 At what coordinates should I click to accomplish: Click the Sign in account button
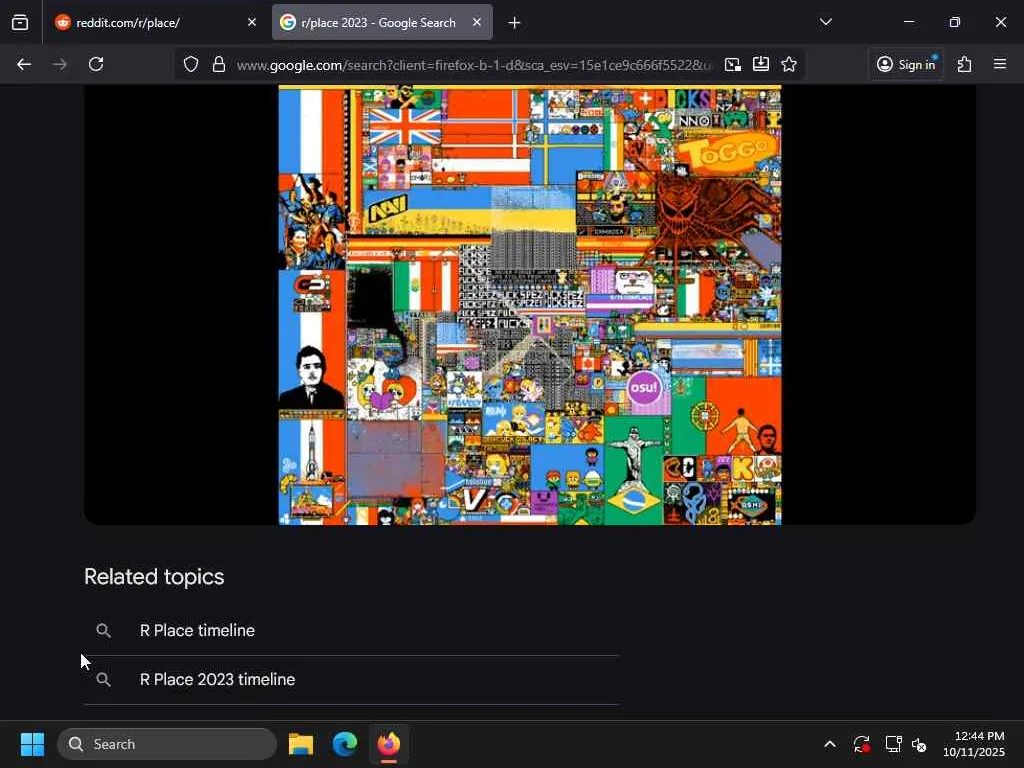tap(906, 64)
